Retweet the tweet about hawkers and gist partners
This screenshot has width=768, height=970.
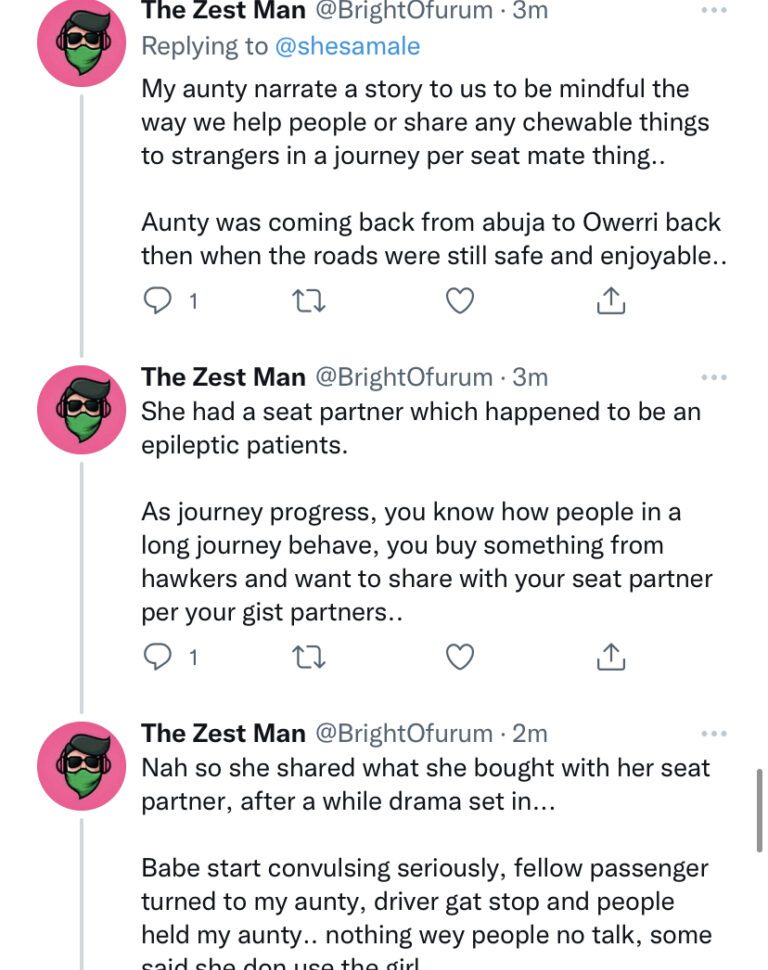point(308,657)
